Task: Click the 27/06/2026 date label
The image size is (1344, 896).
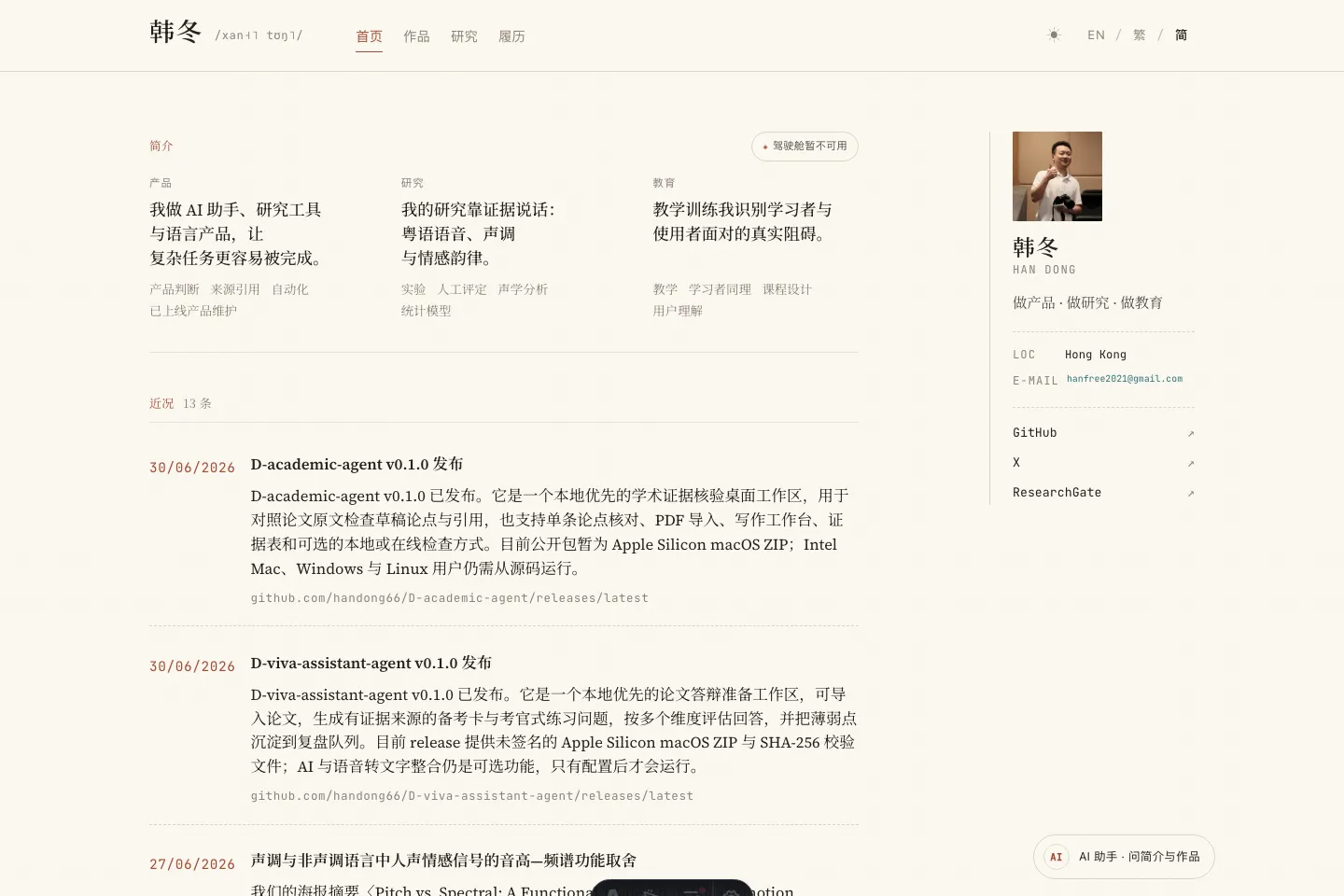Action: [192, 864]
